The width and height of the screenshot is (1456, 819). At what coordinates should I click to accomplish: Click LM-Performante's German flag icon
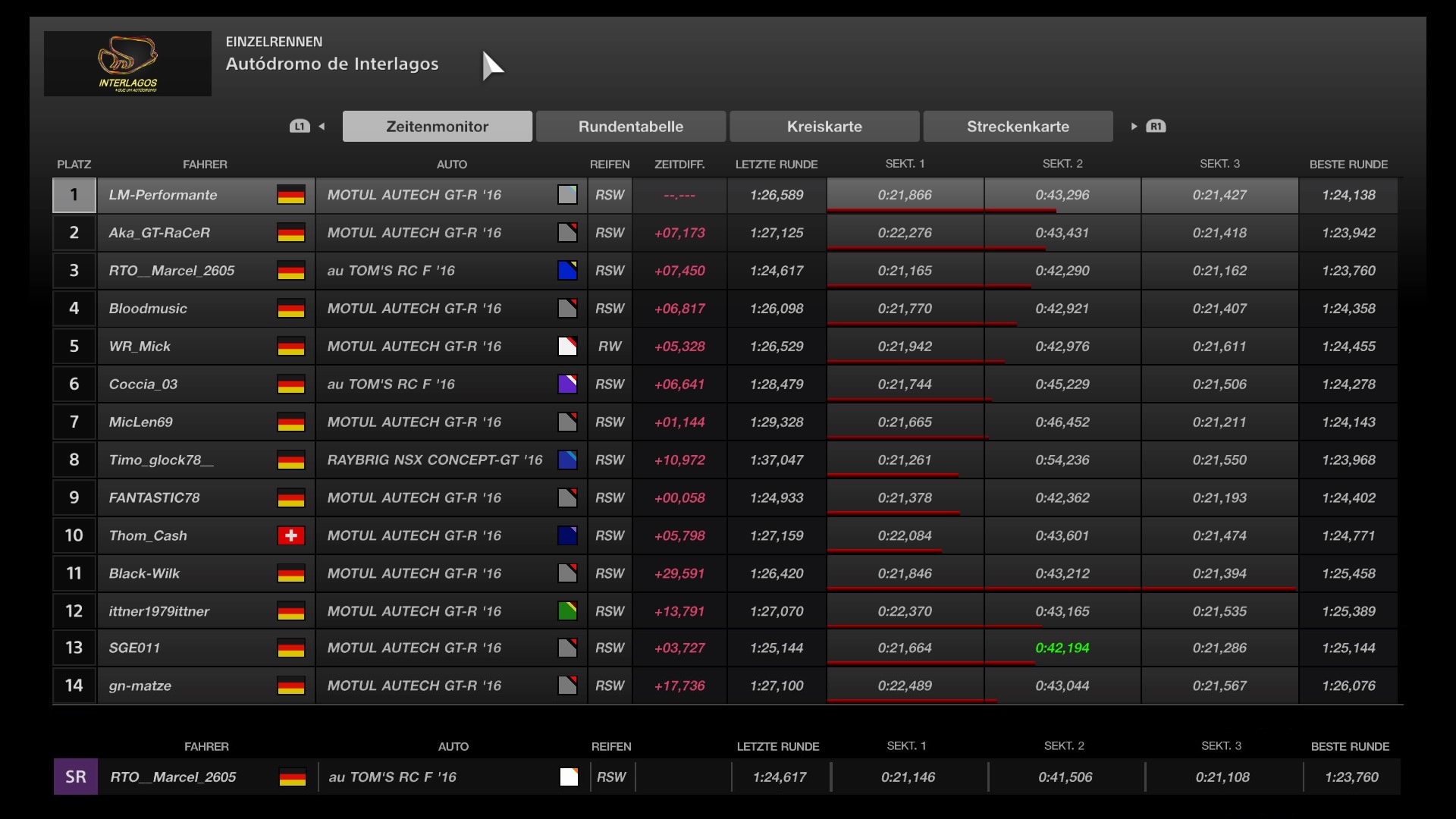pyautogui.click(x=290, y=195)
